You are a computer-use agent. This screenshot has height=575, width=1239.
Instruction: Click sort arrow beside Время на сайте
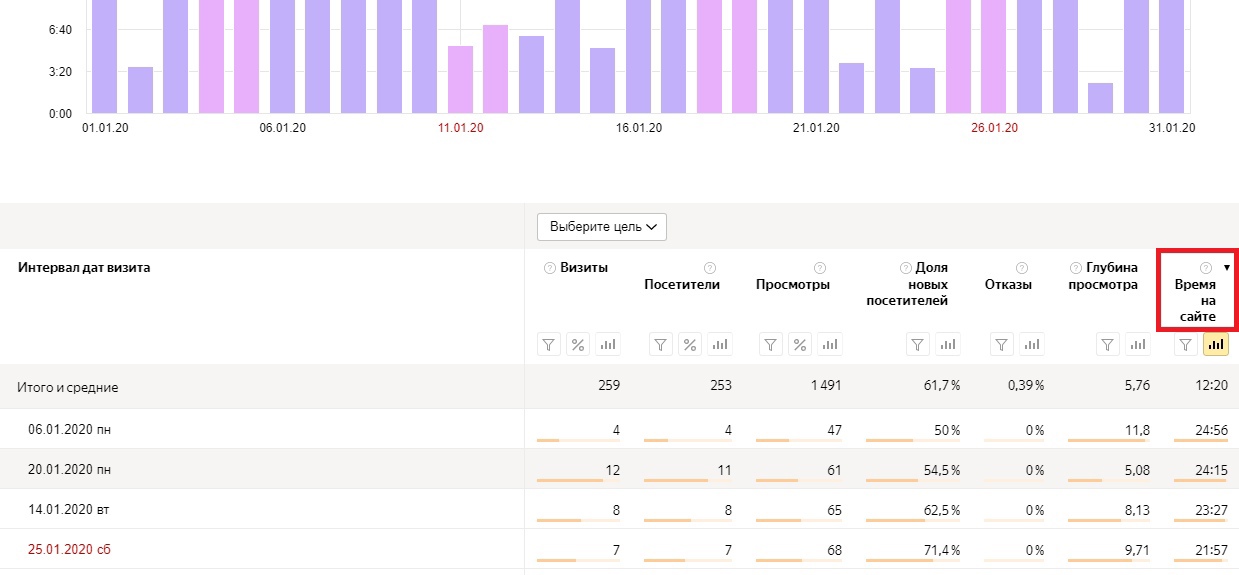click(1227, 268)
